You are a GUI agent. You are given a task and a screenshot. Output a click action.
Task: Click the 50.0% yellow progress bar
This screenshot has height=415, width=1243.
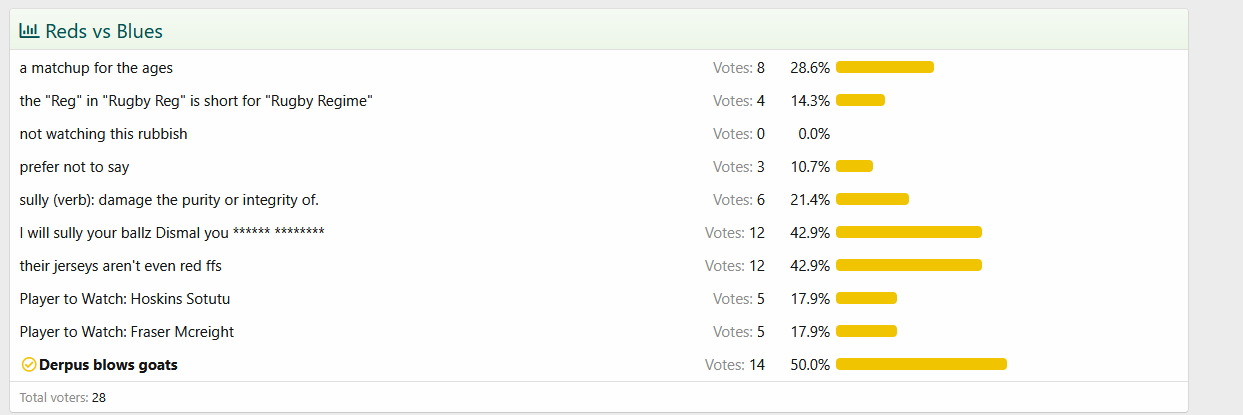(x=921, y=365)
